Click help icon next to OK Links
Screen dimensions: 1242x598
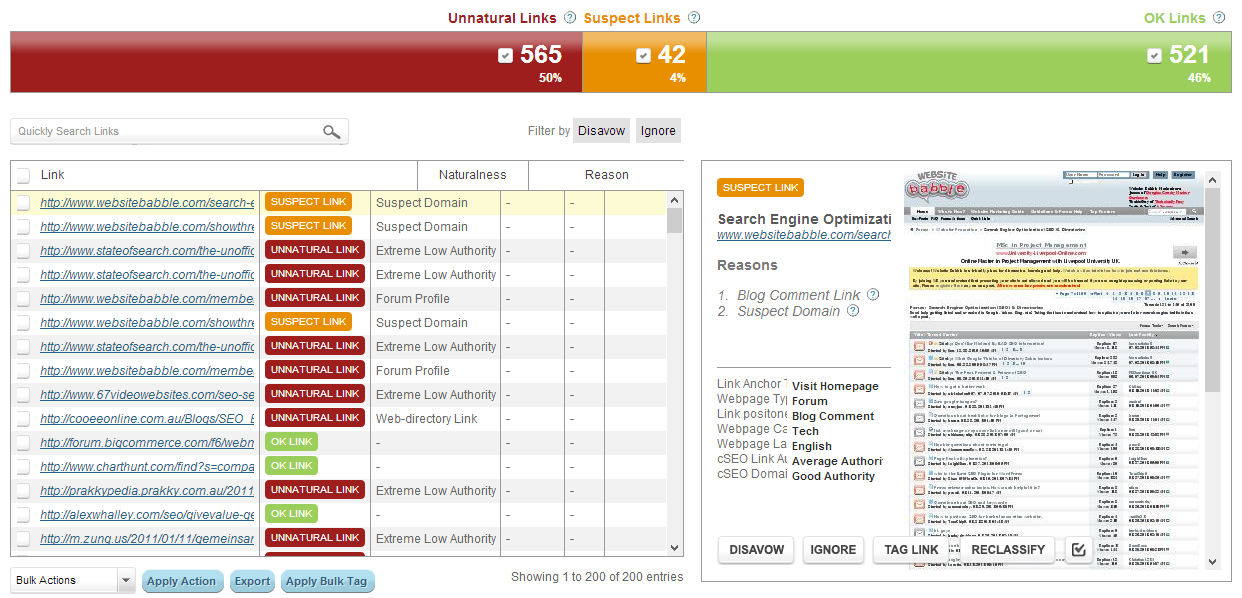click(x=1219, y=18)
